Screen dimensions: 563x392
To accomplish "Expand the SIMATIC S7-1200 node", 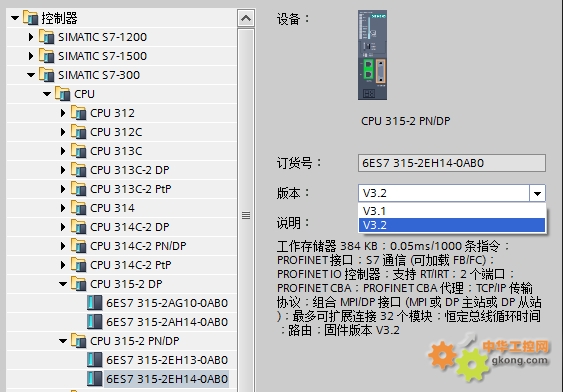I will (31, 37).
